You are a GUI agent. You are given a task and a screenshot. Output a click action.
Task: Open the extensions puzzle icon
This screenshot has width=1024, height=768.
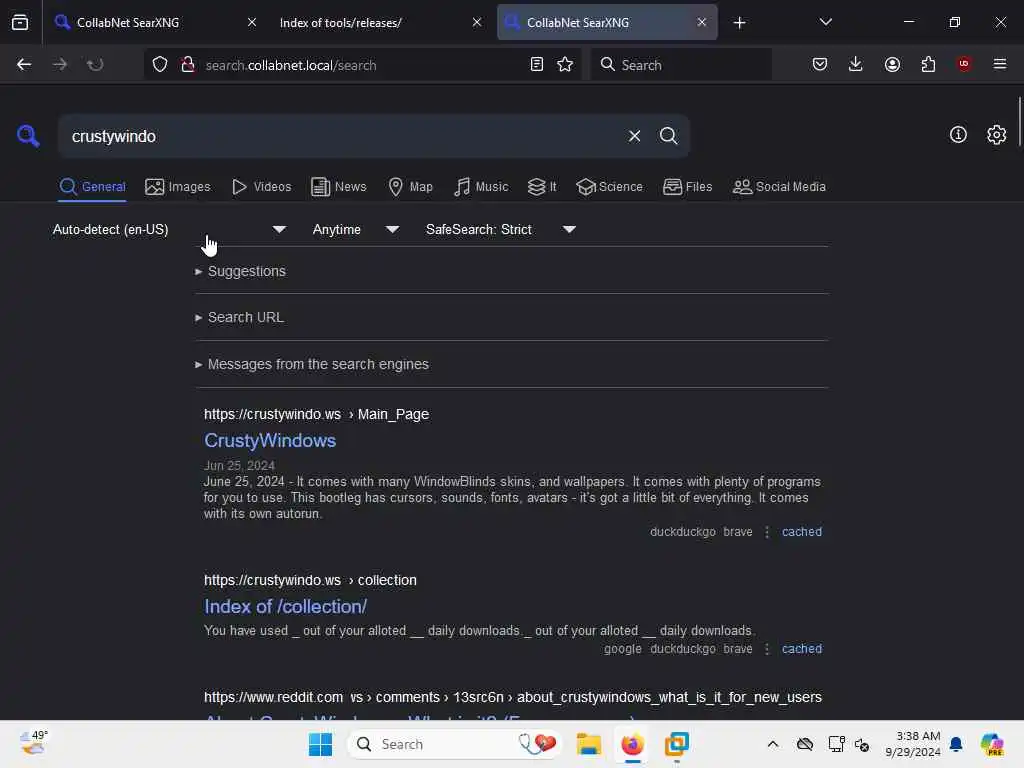(x=928, y=65)
